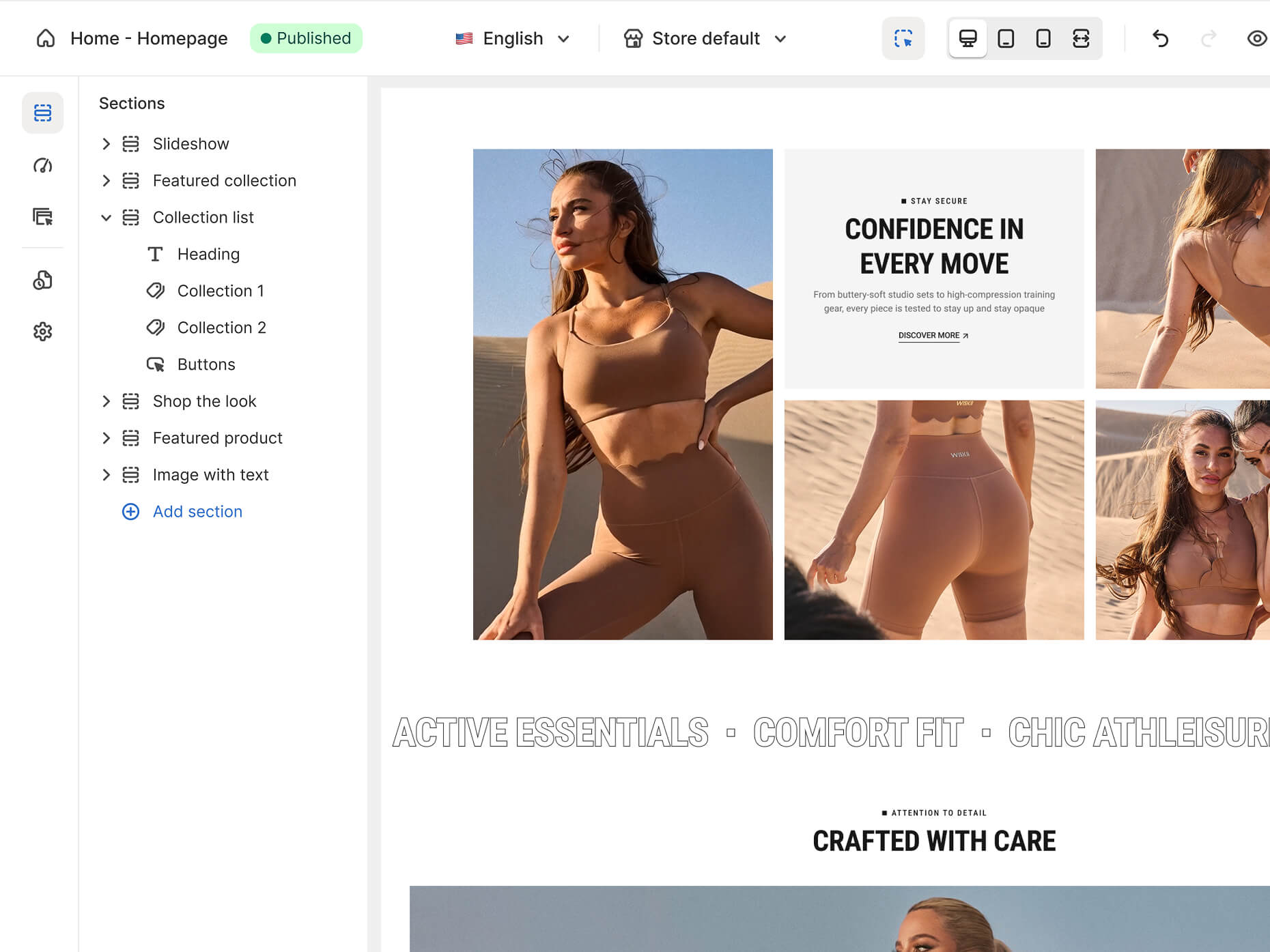Click the Add section link

pos(197,512)
